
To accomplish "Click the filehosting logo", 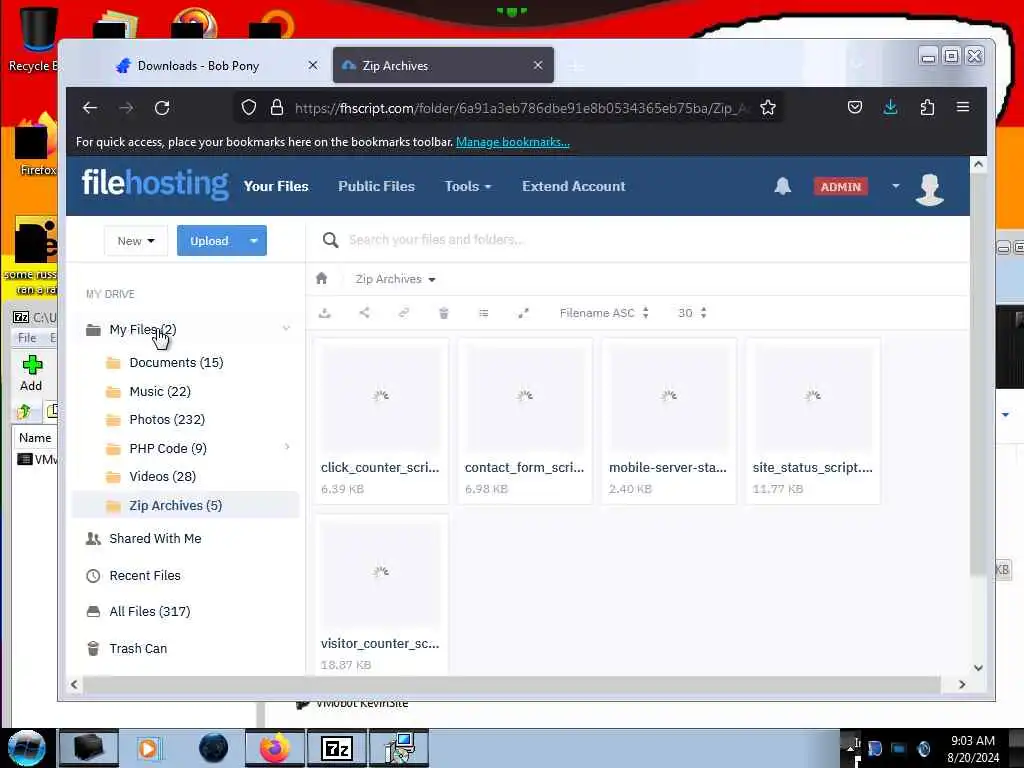I will (155, 184).
